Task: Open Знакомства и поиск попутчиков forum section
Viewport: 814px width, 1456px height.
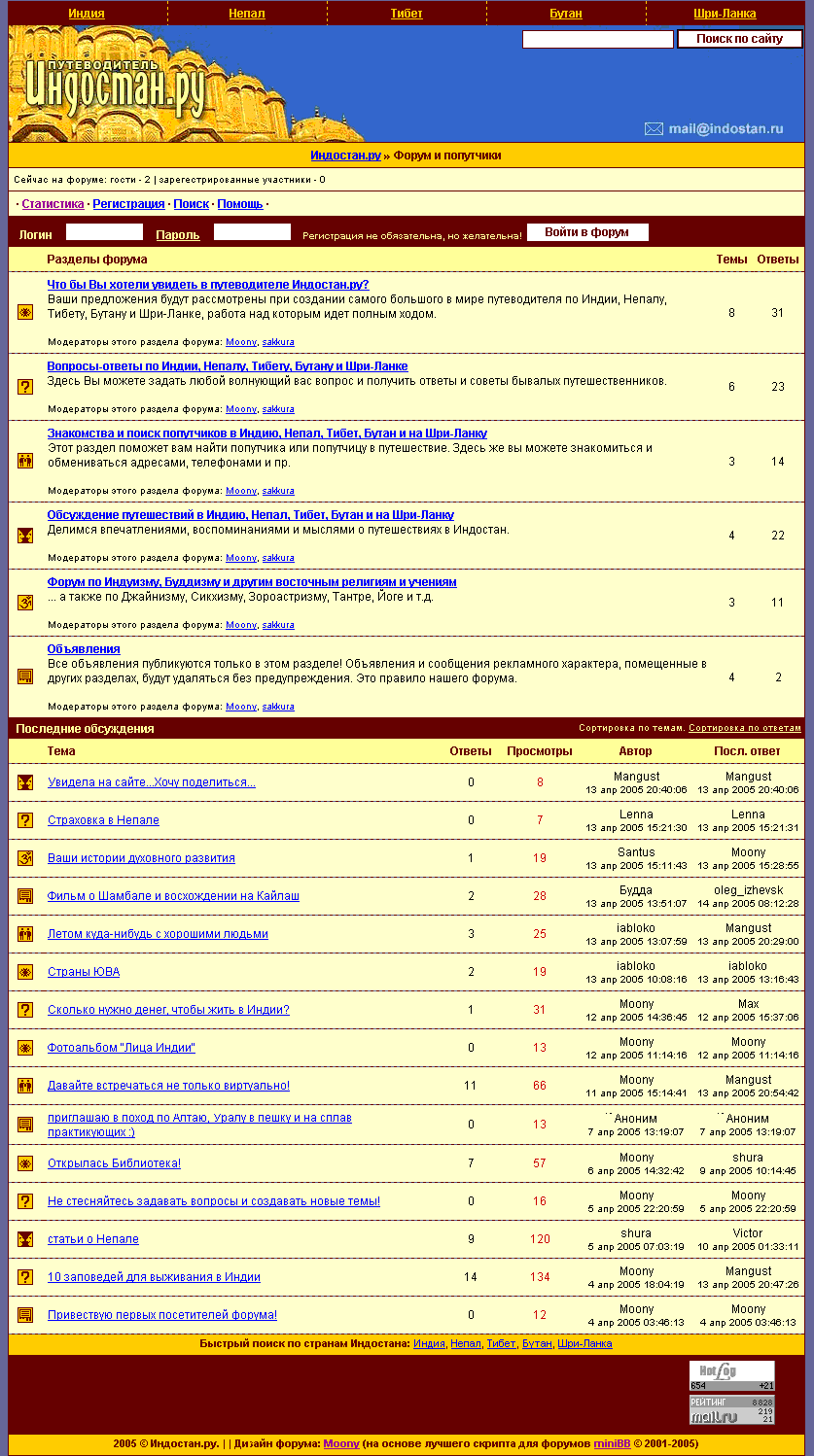Action: pos(267,433)
